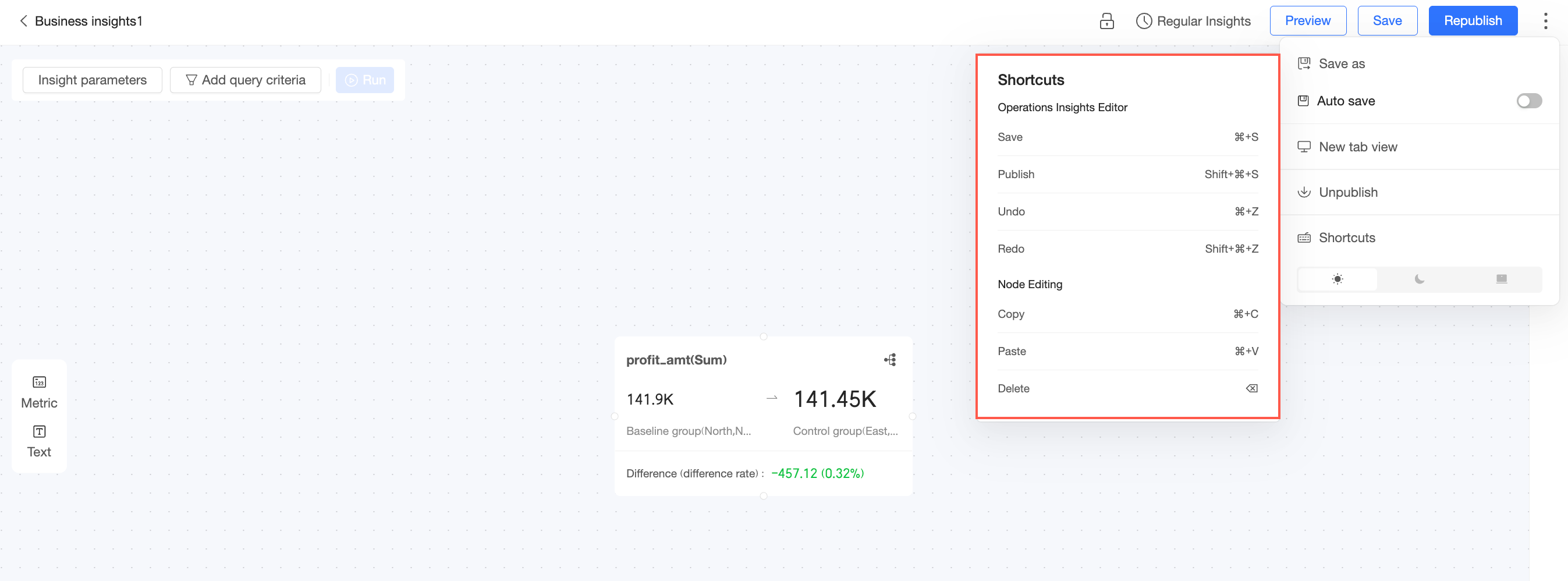This screenshot has height=581, width=1568.
Task: Click the bottom connector handle of the card
Action: tap(763, 497)
